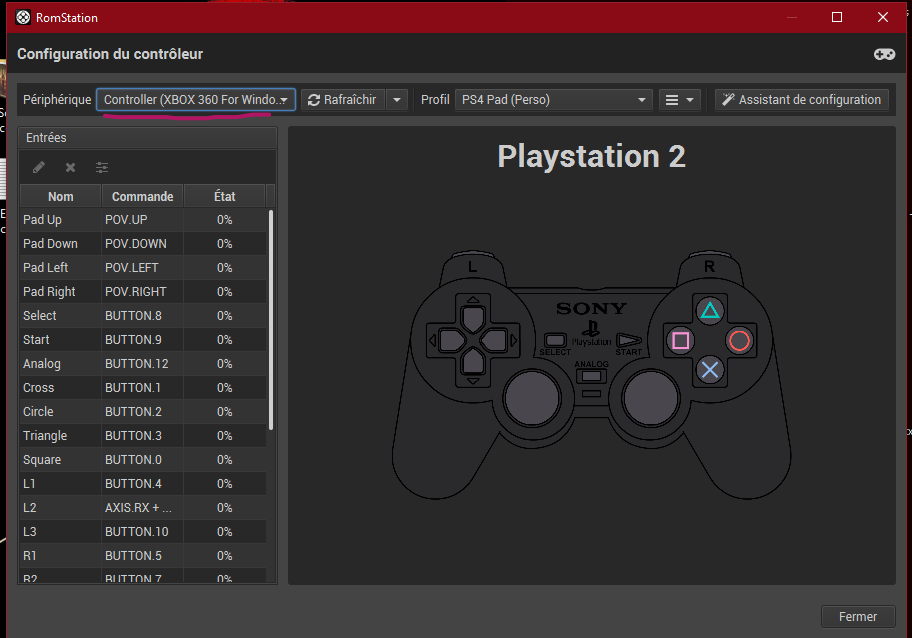Click the Circle button on controller image

coord(739,341)
